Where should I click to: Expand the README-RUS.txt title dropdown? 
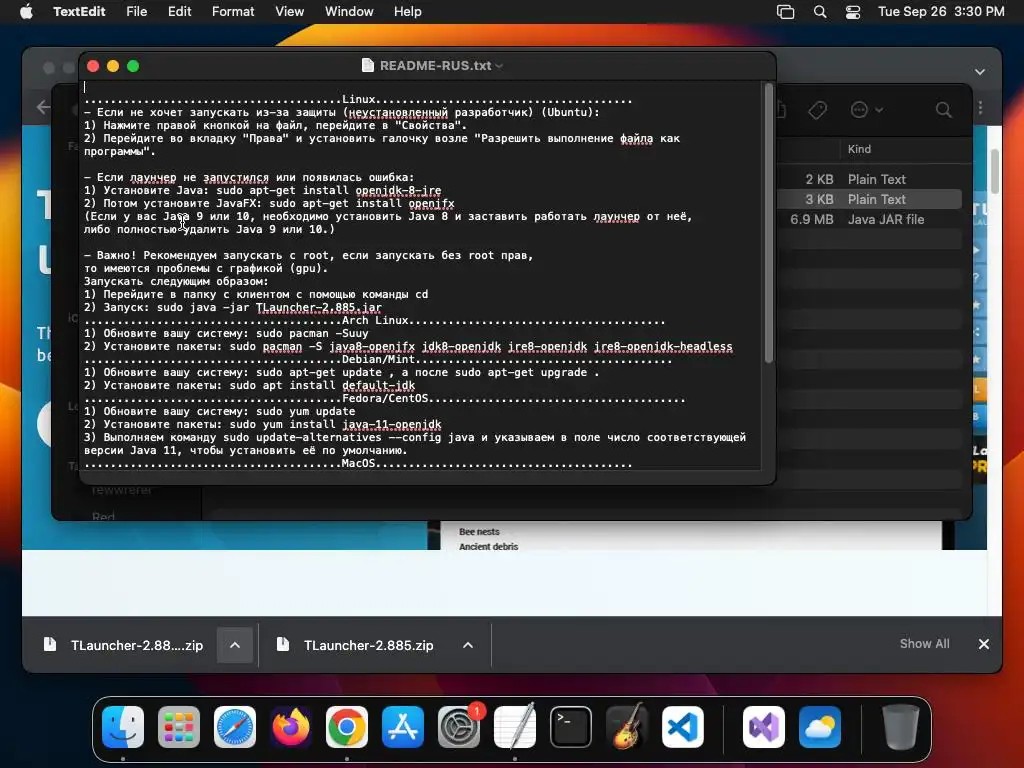point(499,66)
